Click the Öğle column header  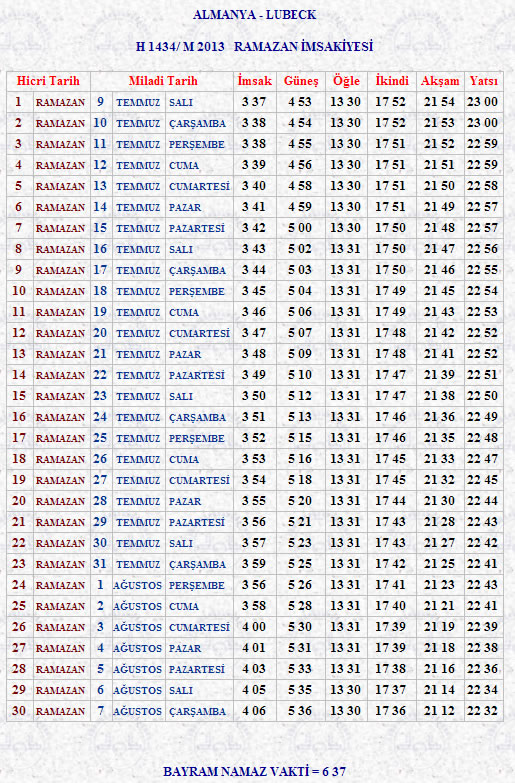[x=346, y=81]
